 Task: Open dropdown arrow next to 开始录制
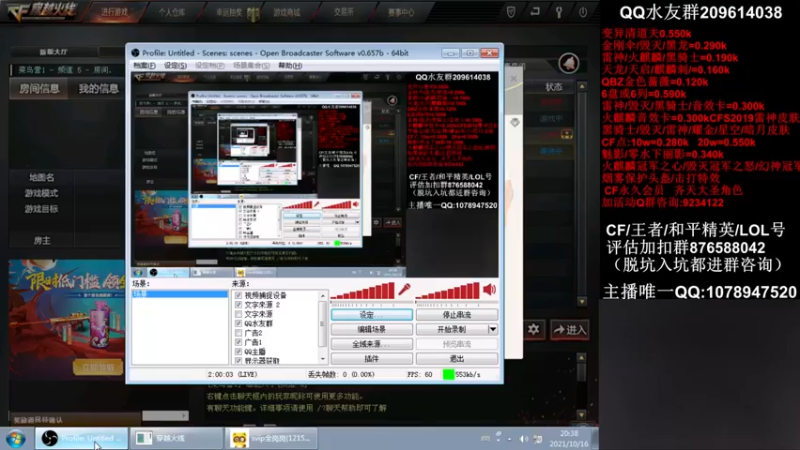click(x=493, y=330)
